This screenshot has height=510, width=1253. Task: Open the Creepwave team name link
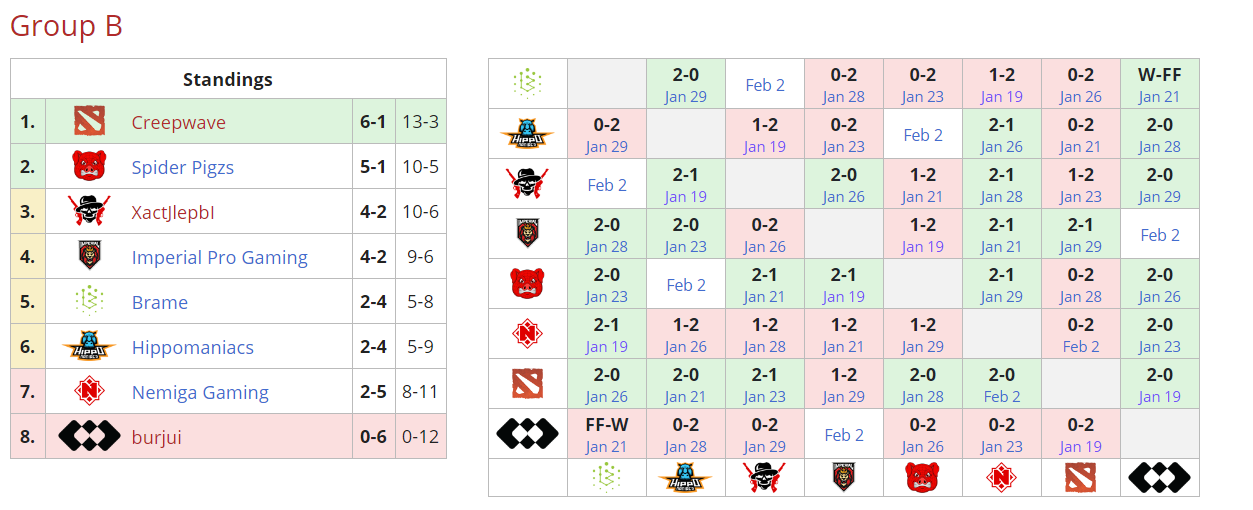[178, 123]
